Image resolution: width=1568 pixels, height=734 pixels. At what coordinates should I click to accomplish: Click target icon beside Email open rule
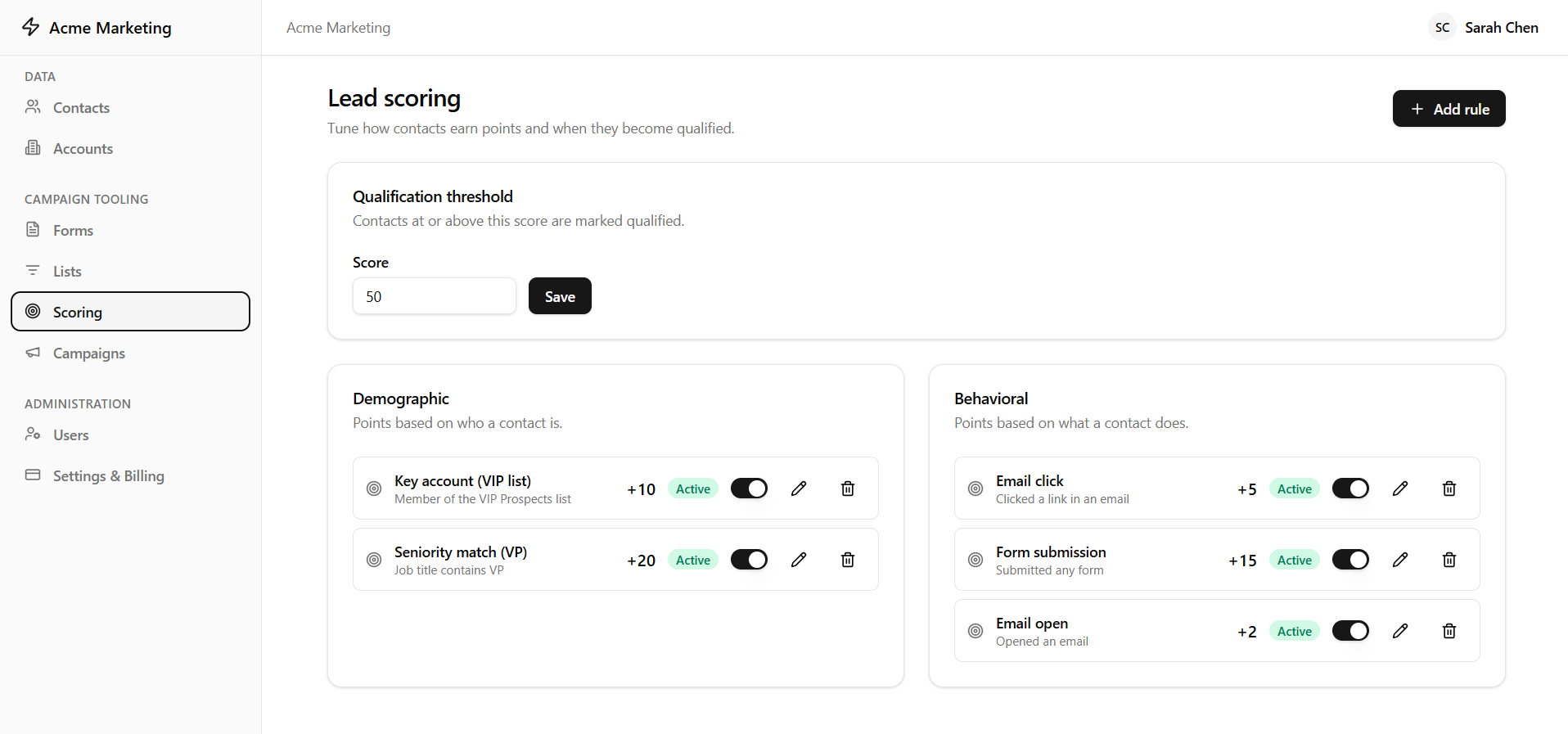click(x=975, y=631)
